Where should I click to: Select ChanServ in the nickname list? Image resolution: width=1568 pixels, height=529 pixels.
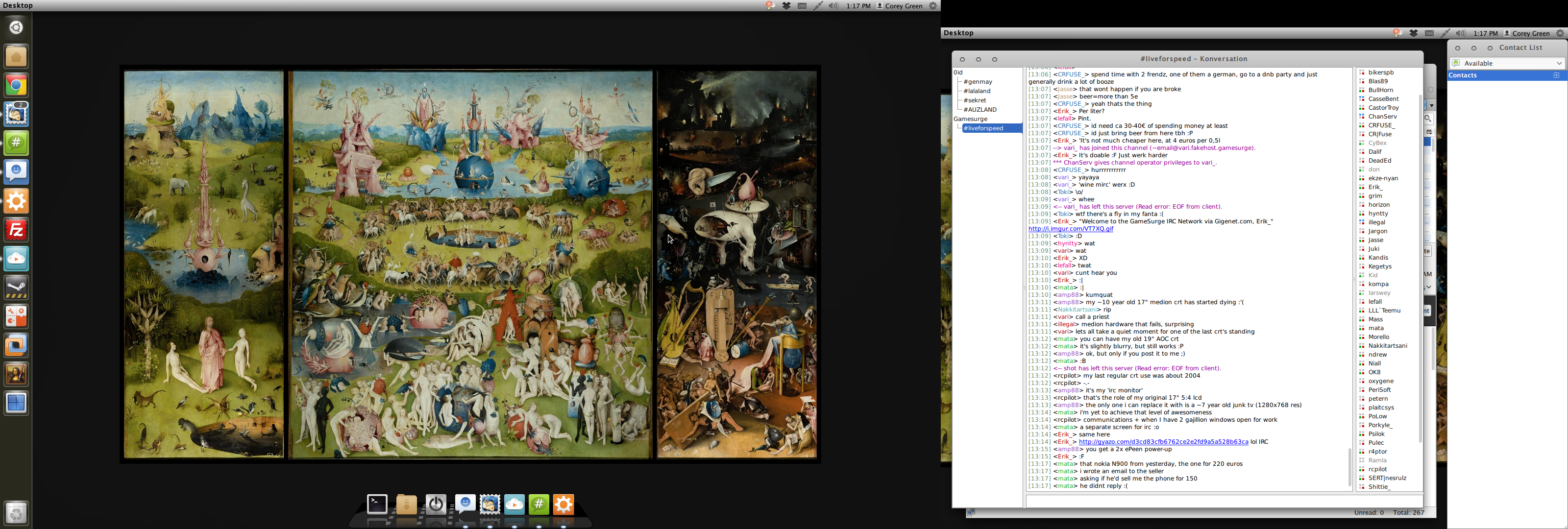coord(1382,116)
